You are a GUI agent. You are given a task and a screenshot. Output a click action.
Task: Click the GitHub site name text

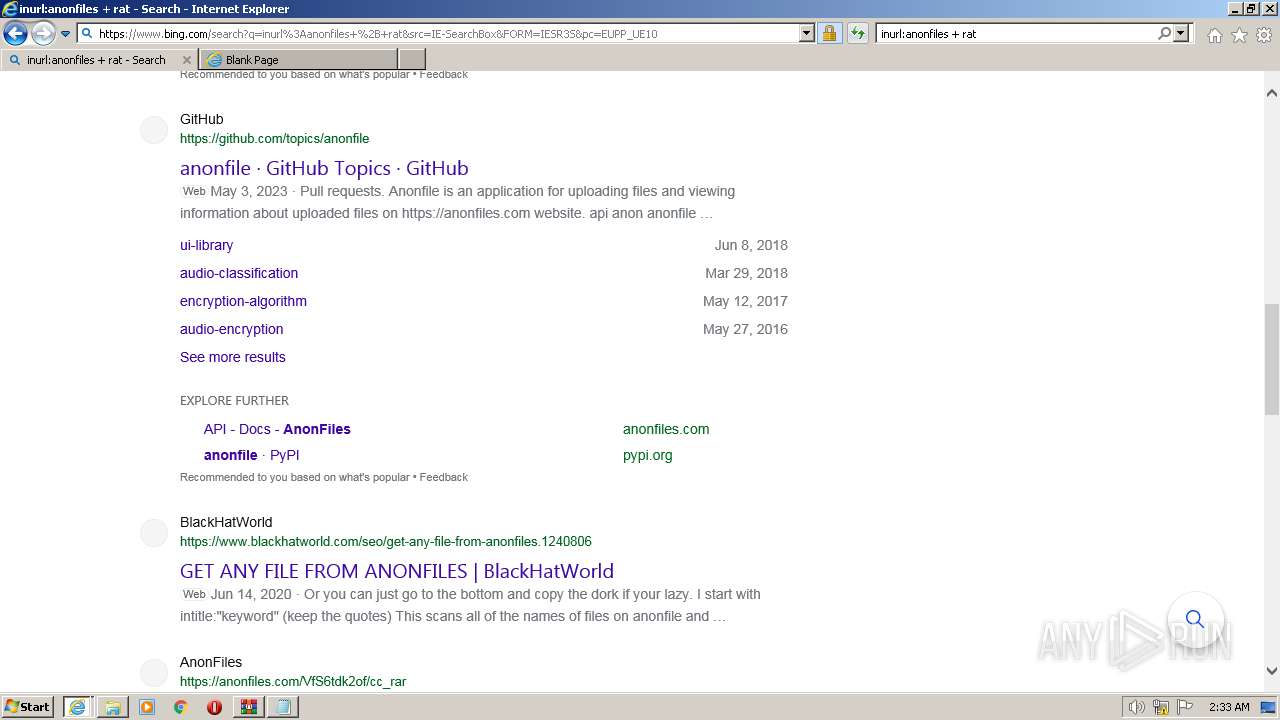[202, 119]
